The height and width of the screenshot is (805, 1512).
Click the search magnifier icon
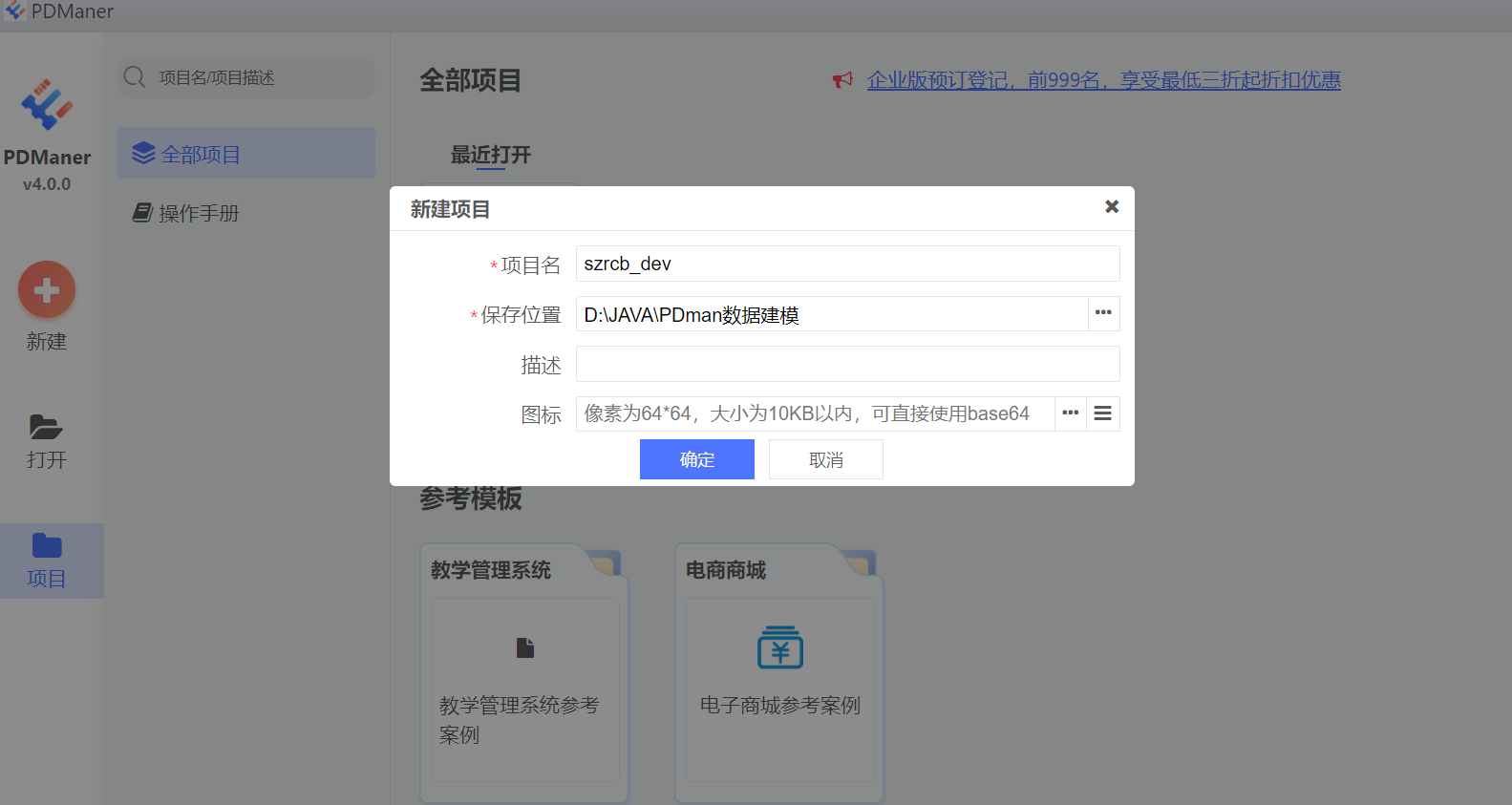coord(135,77)
